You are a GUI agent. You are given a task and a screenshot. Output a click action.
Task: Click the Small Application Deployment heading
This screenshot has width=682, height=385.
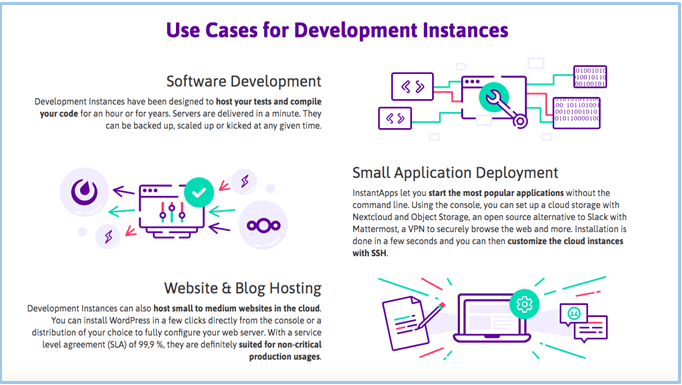pos(455,173)
